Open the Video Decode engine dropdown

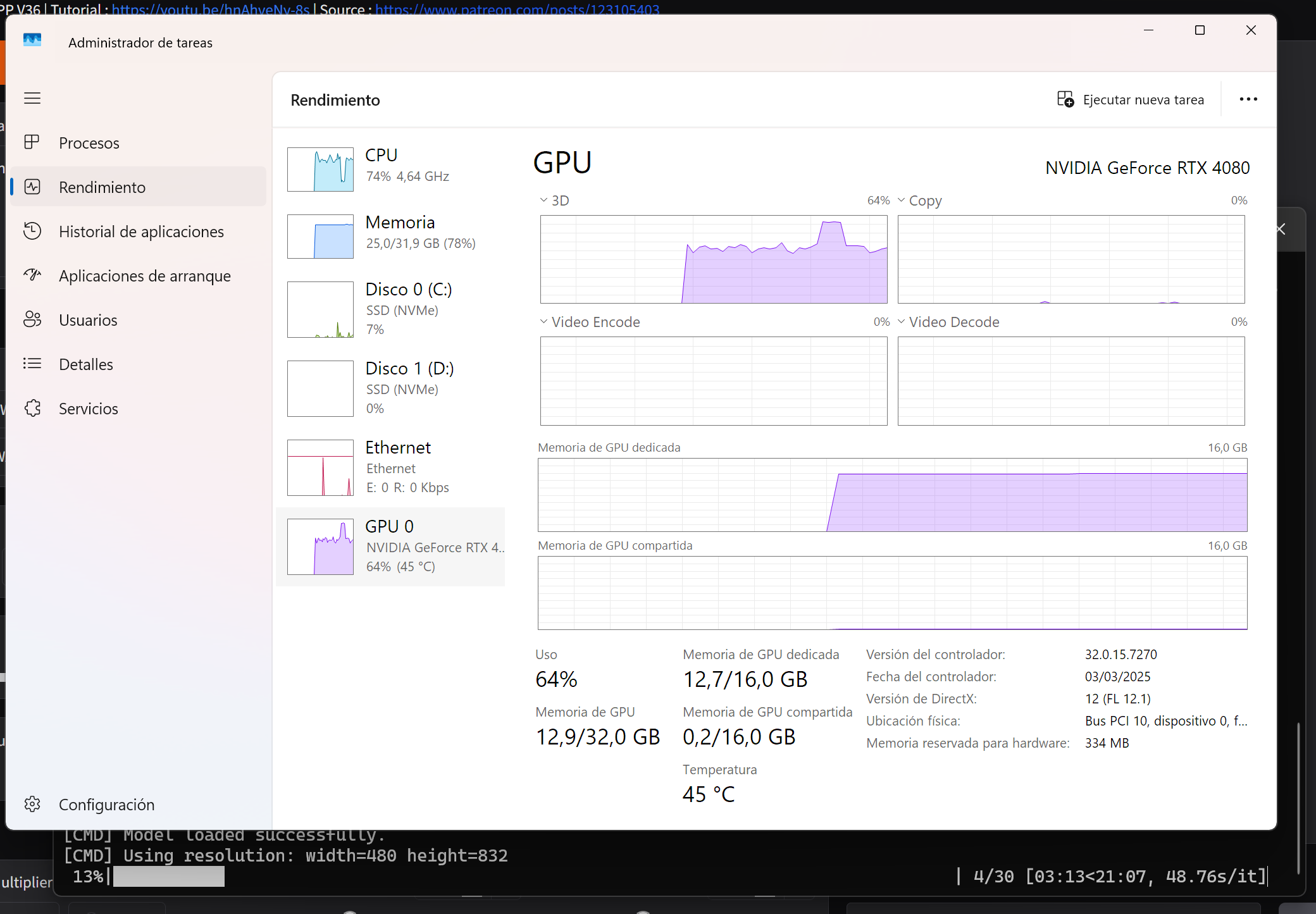tap(901, 321)
